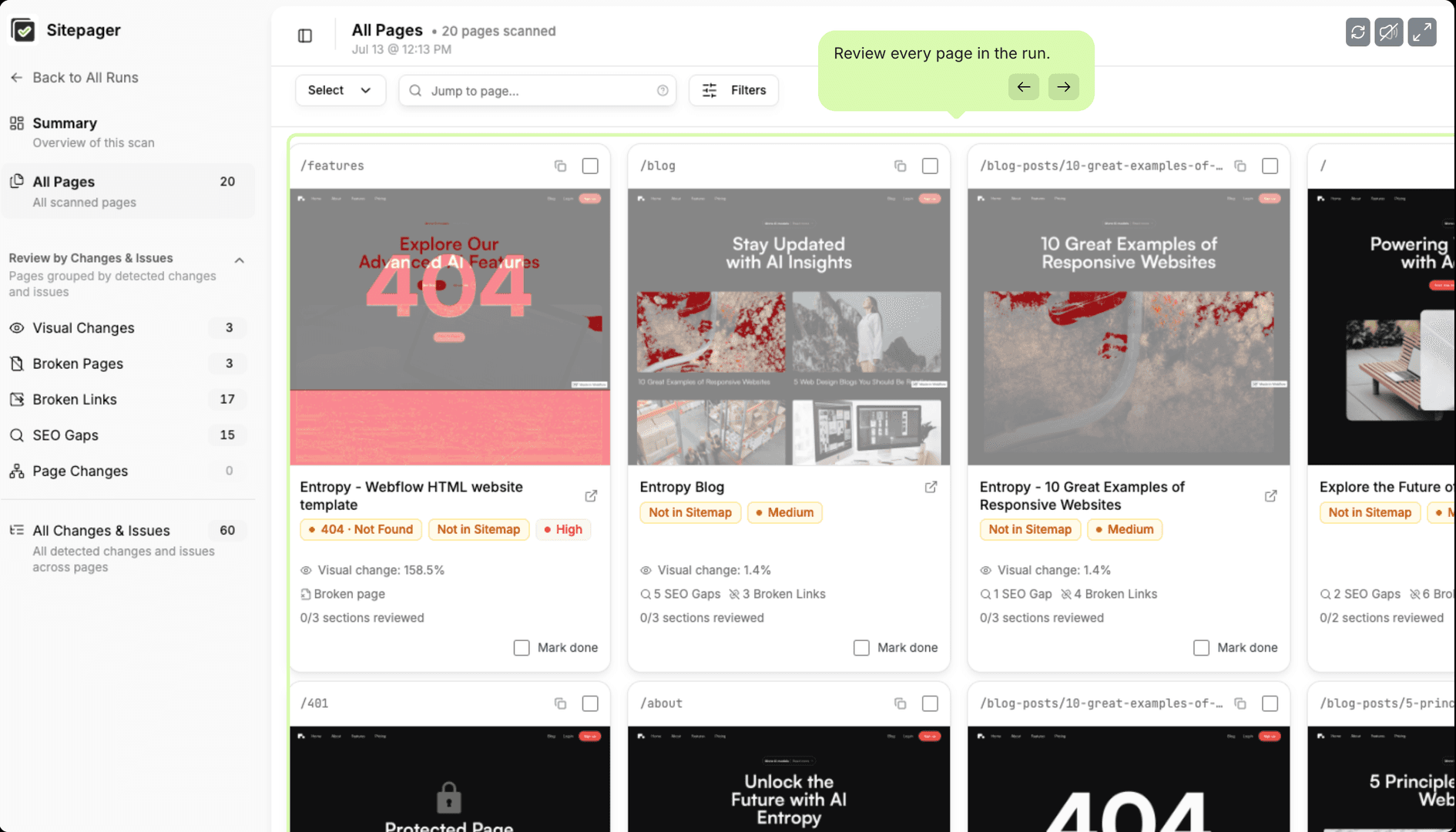Open the Filters panel
Viewport: 1456px width, 832px height.
(733, 90)
